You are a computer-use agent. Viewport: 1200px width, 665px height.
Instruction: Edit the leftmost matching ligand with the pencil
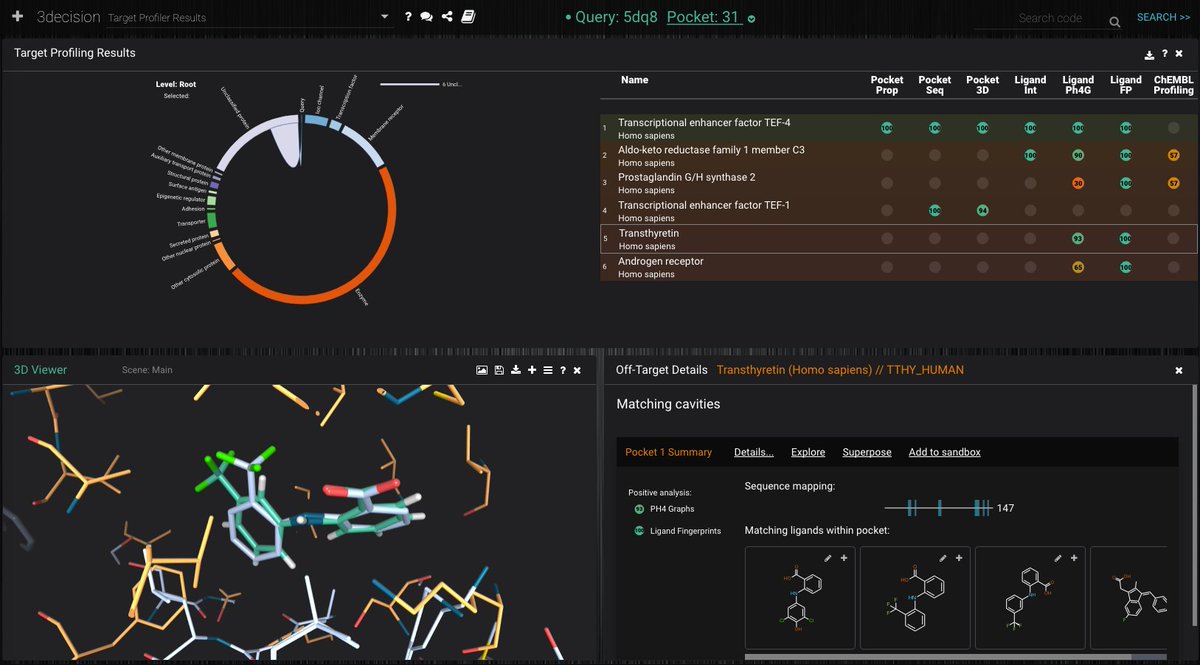[828, 558]
